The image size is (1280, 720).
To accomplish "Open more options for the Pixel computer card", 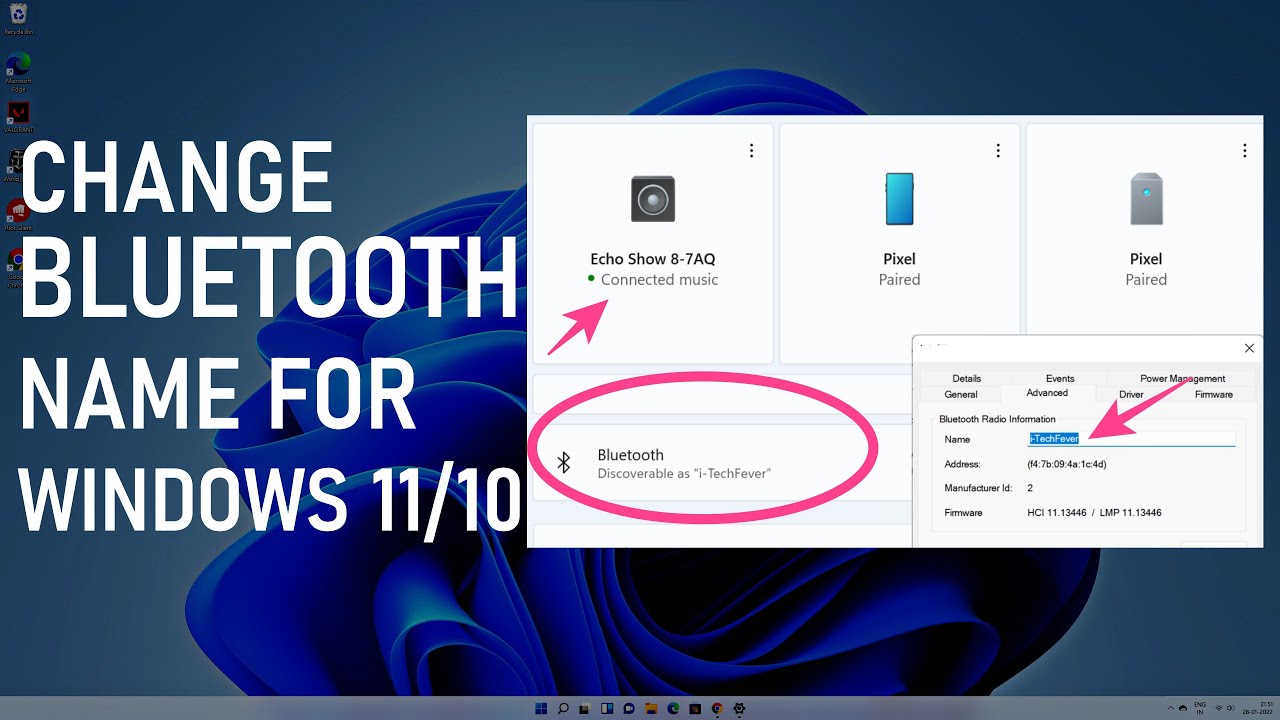I will [x=1244, y=151].
